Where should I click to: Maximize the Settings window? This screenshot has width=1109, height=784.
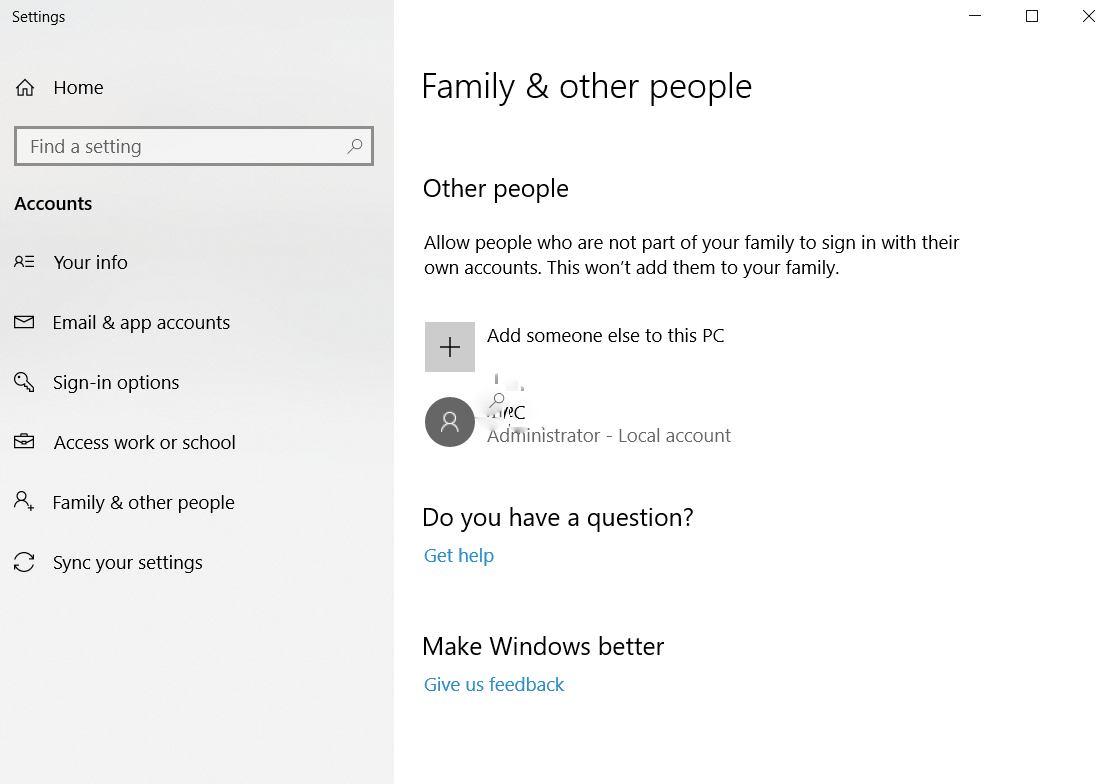(1032, 16)
